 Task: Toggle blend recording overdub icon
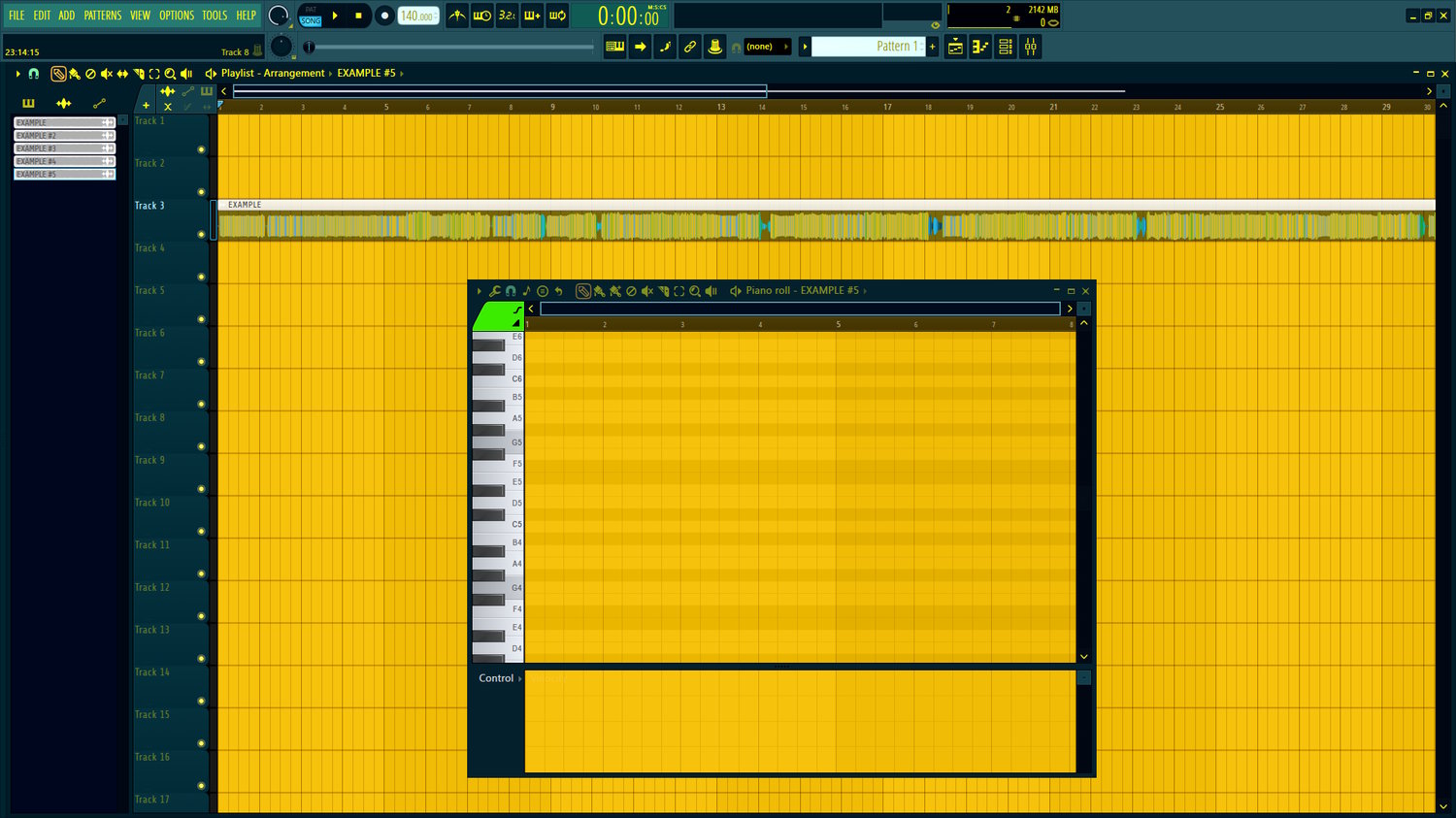pyautogui.click(x=532, y=16)
